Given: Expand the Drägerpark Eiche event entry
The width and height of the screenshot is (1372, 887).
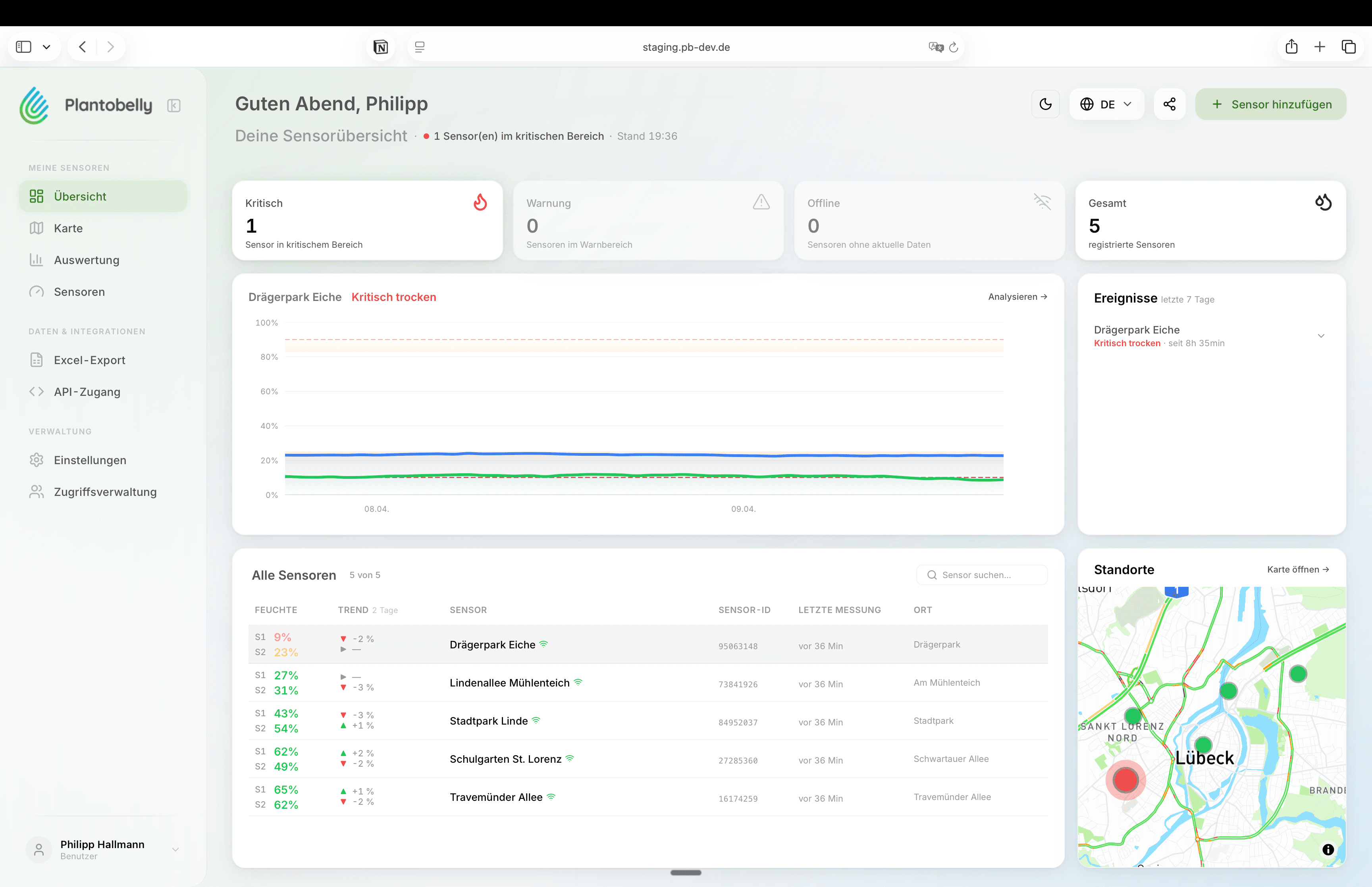Looking at the screenshot, I should coord(1321,336).
